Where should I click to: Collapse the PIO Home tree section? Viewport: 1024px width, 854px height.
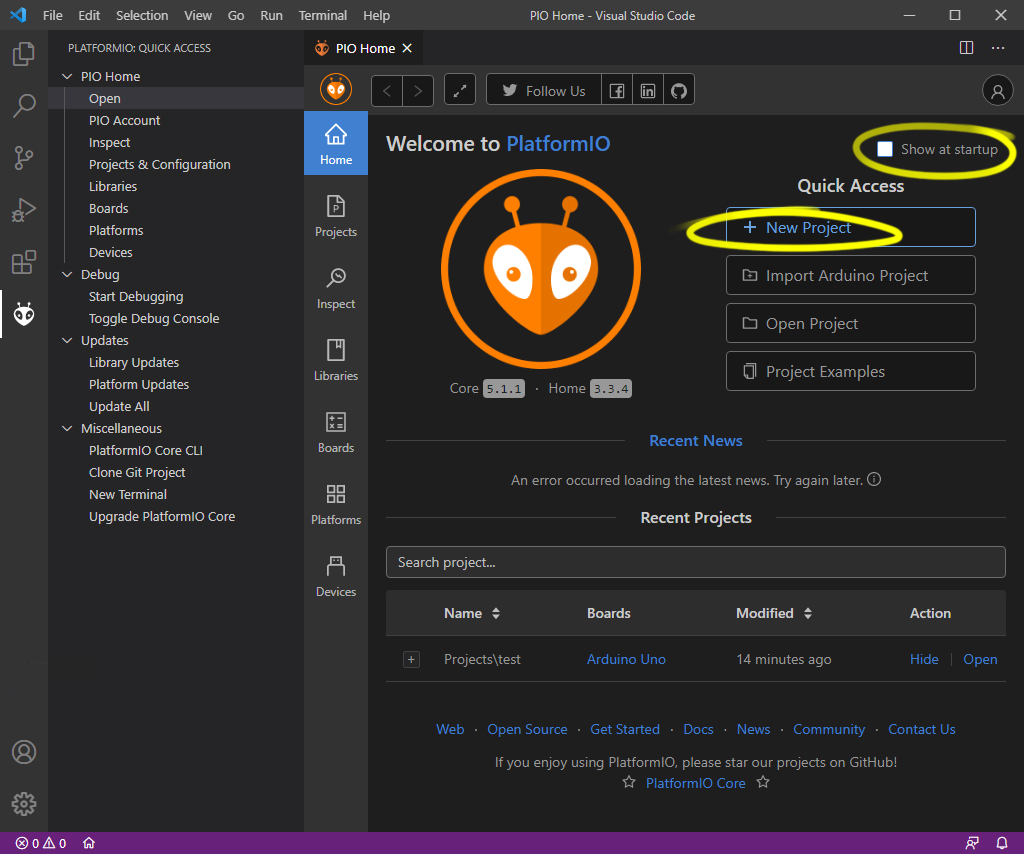coord(67,76)
